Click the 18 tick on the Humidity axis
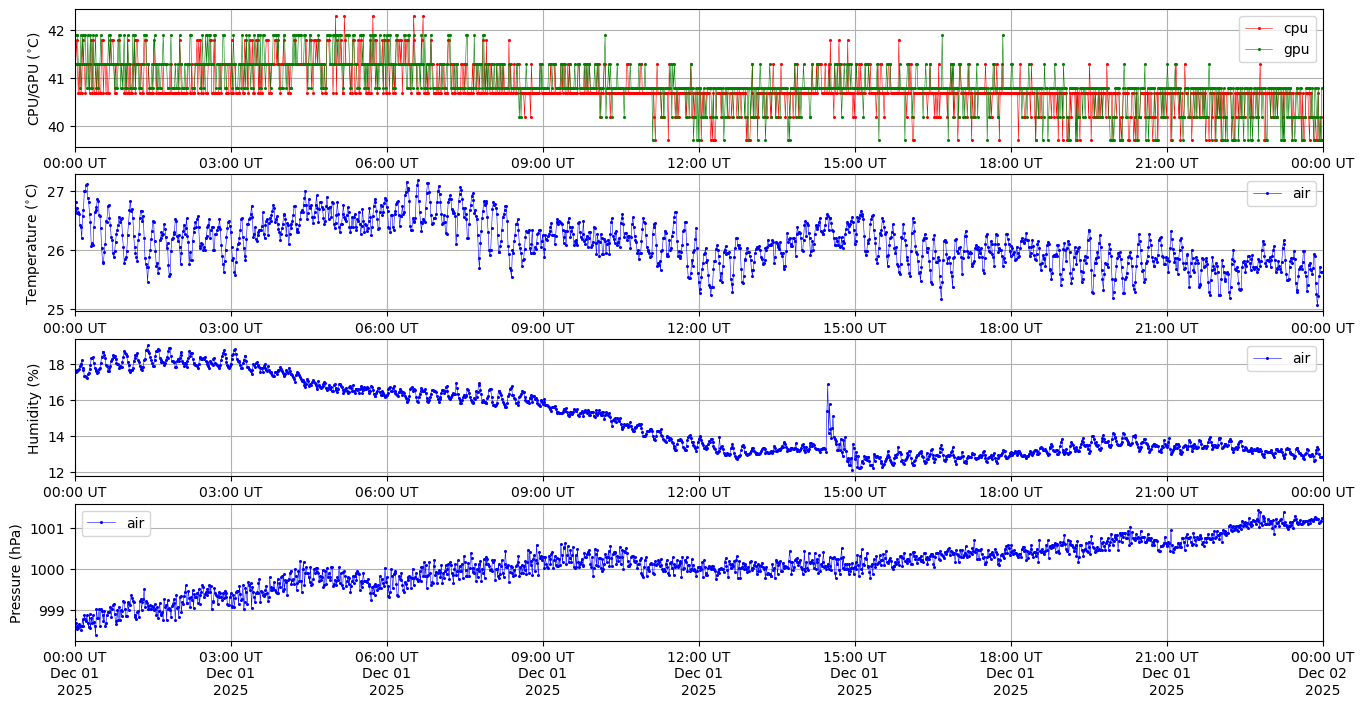This screenshot has width=1364, height=707. point(58,364)
